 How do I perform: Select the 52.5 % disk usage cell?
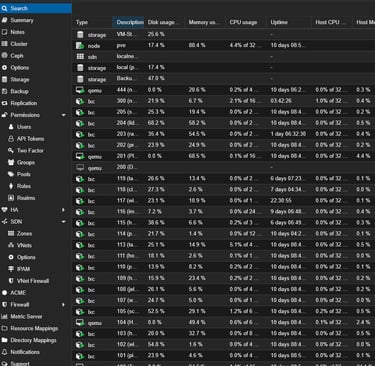(x=156, y=311)
